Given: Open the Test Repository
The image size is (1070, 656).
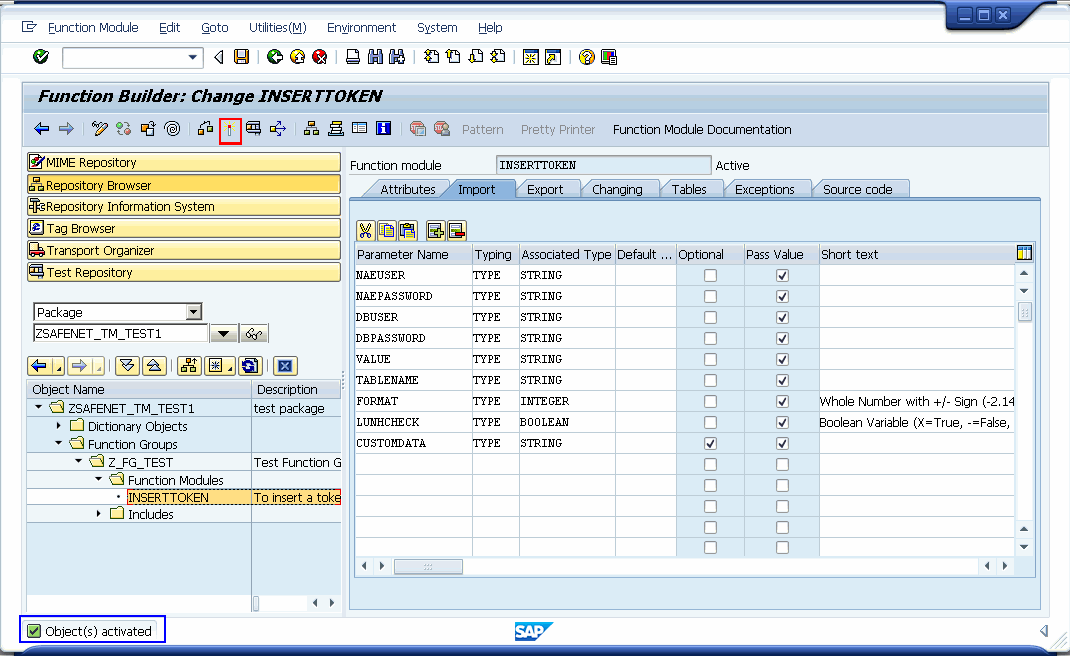Looking at the screenshot, I should (x=184, y=272).
